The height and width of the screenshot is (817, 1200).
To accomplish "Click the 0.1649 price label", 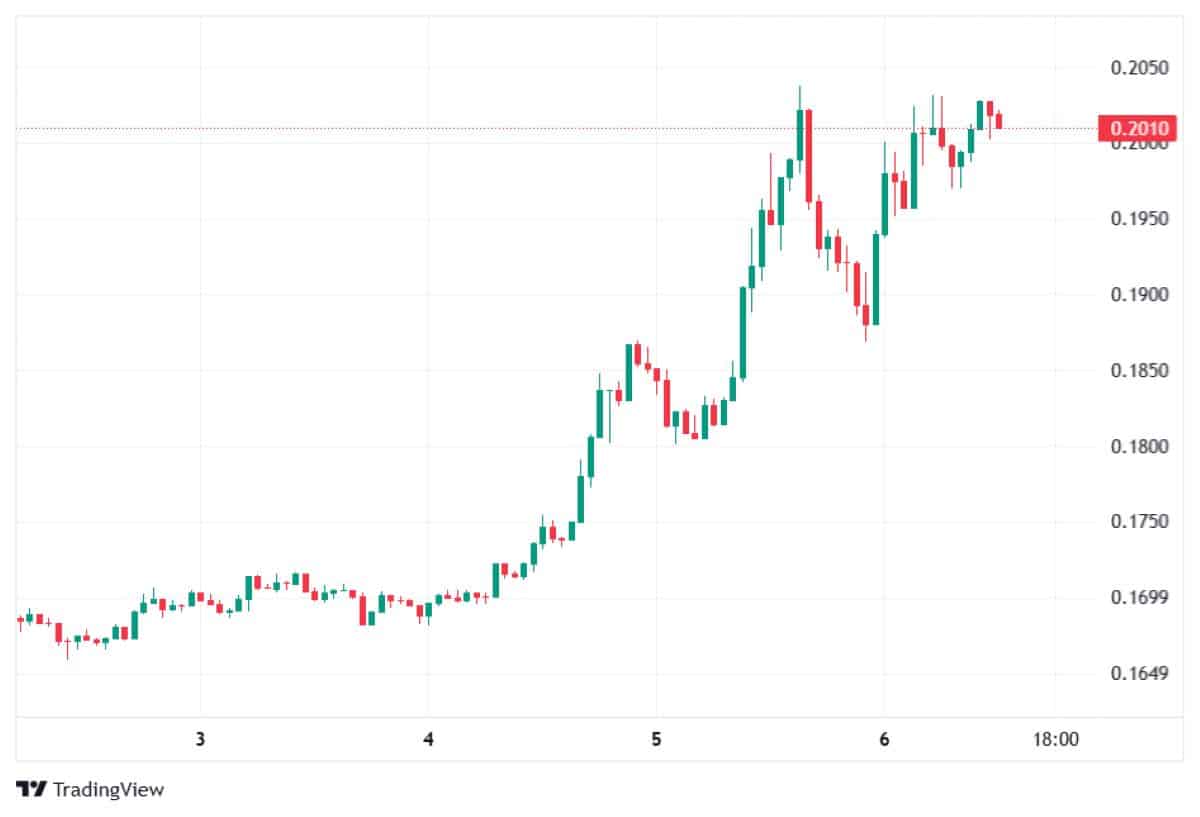I will point(1139,673).
